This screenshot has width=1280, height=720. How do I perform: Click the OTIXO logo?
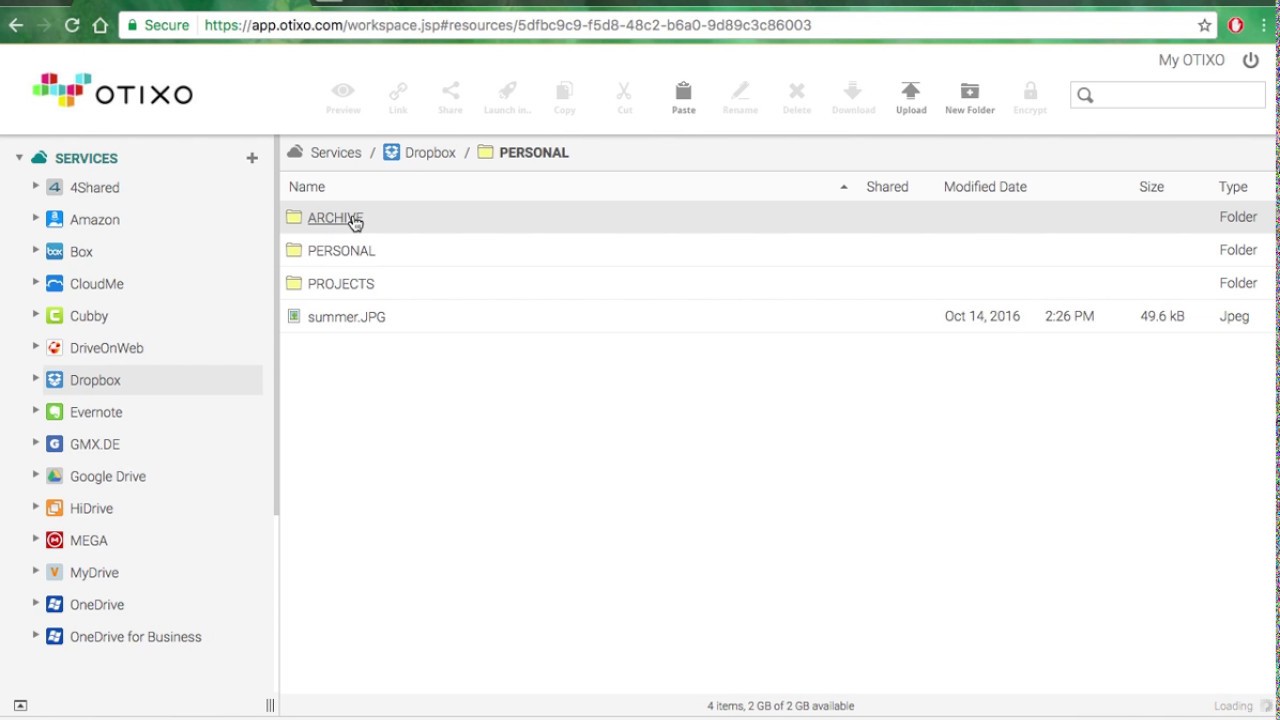click(x=112, y=92)
